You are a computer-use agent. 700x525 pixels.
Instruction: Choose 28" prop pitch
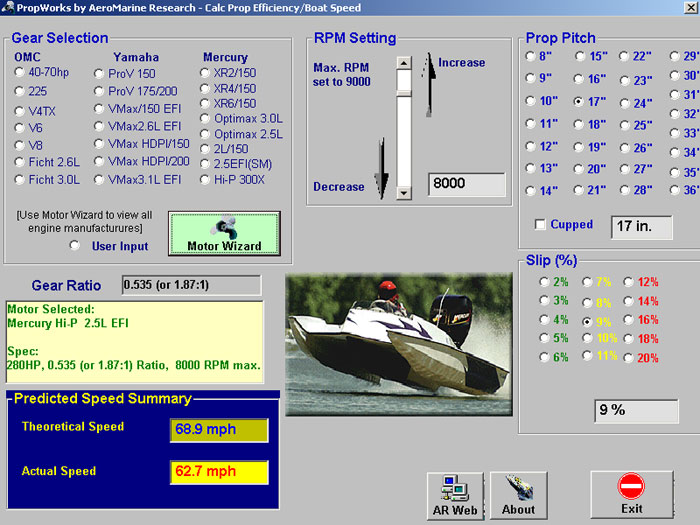tap(625, 190)
